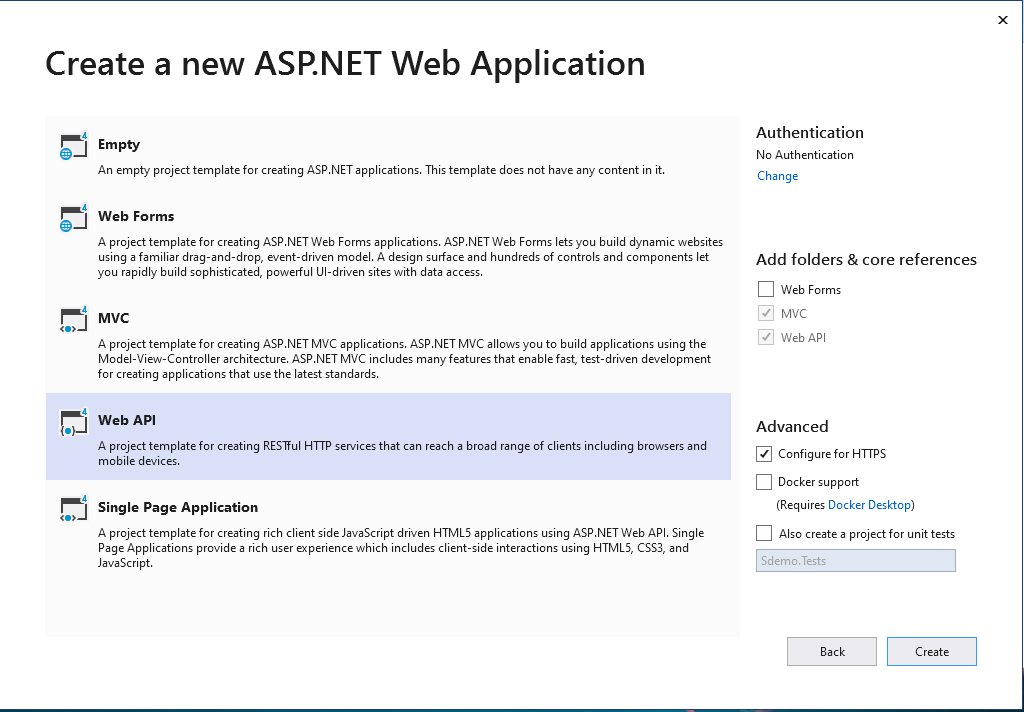The height and width of the screenshot is (712, 1024).
Task: Close the dialog window
Action: point(1003,20)
